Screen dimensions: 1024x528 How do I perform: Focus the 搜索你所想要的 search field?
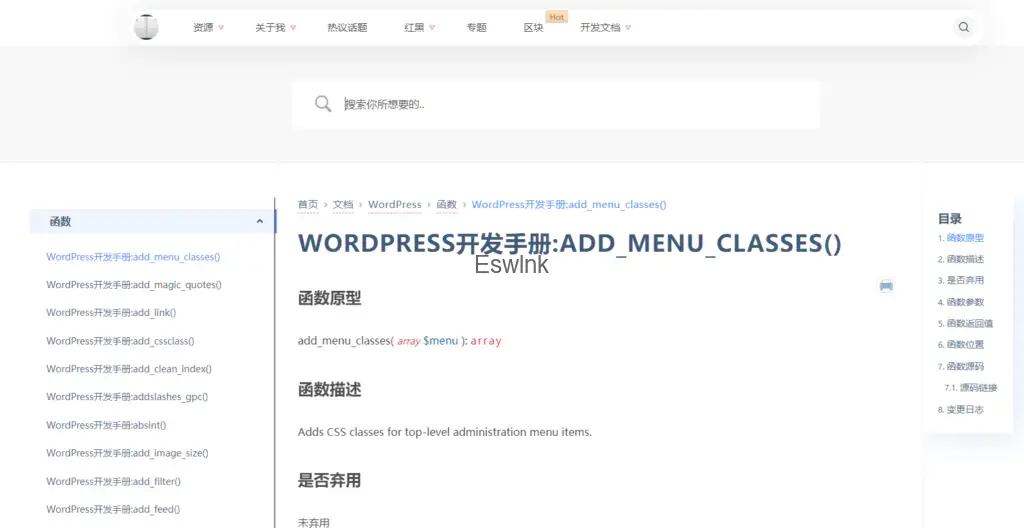570,104
